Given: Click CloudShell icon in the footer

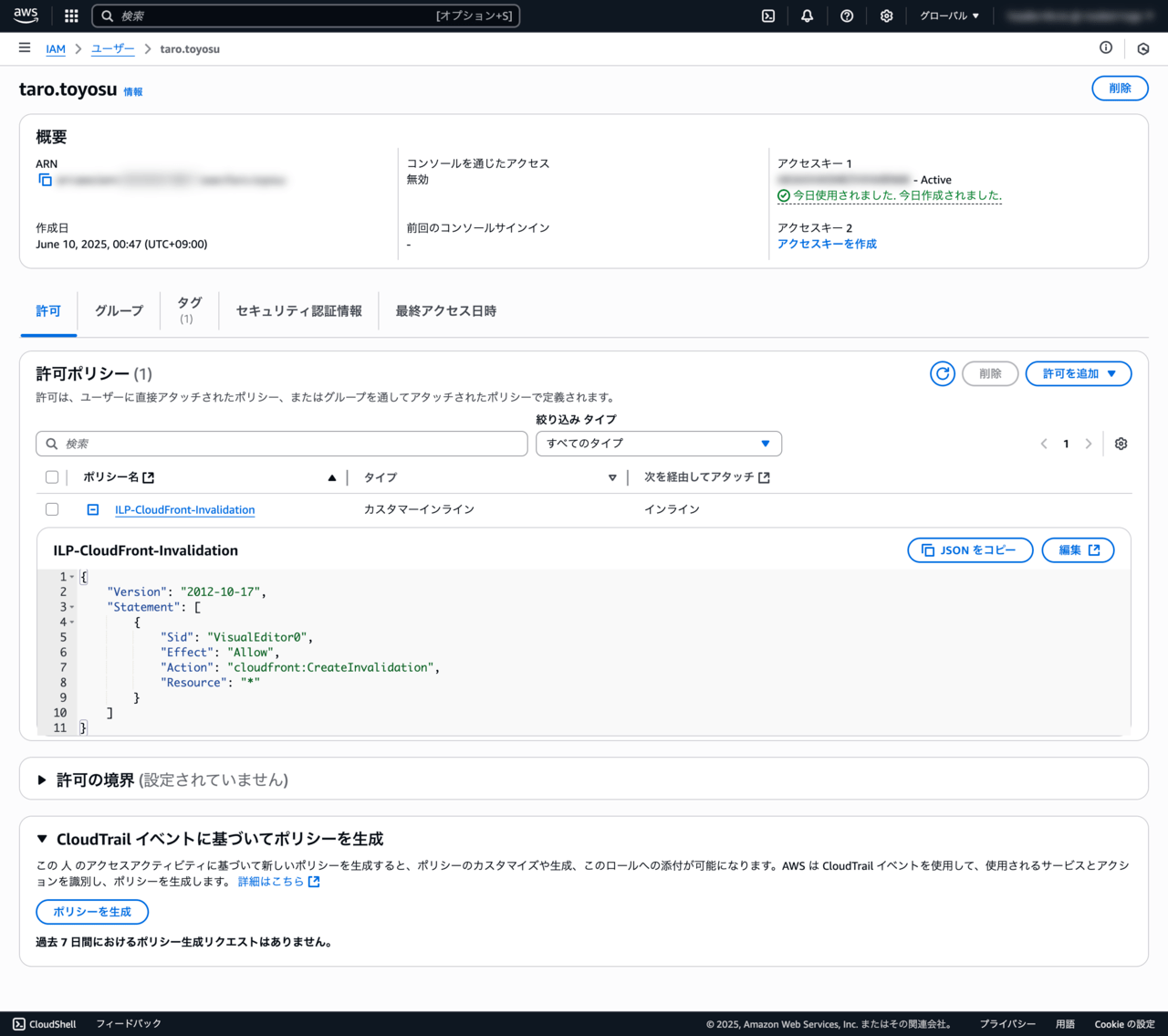Looking at the screenshot, I should point(19,1024).
